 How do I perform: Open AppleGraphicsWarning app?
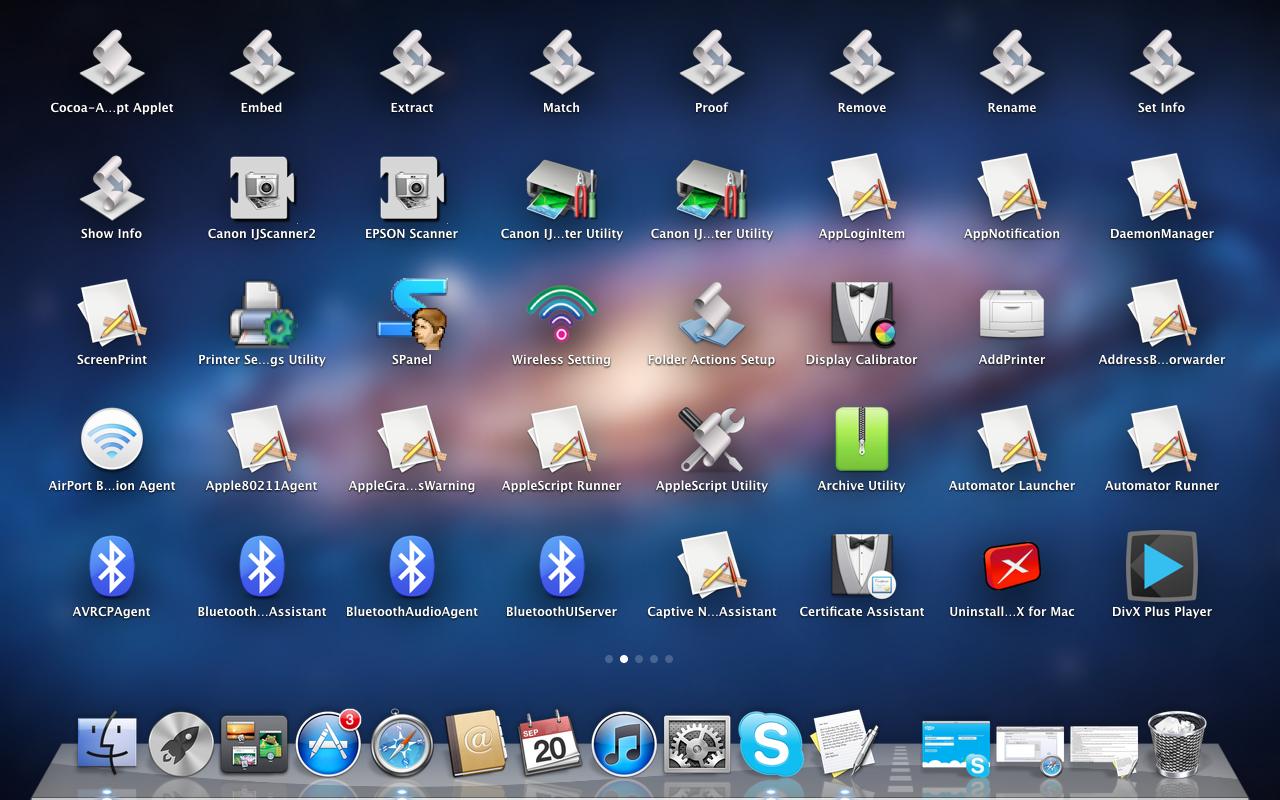(412, 440)
